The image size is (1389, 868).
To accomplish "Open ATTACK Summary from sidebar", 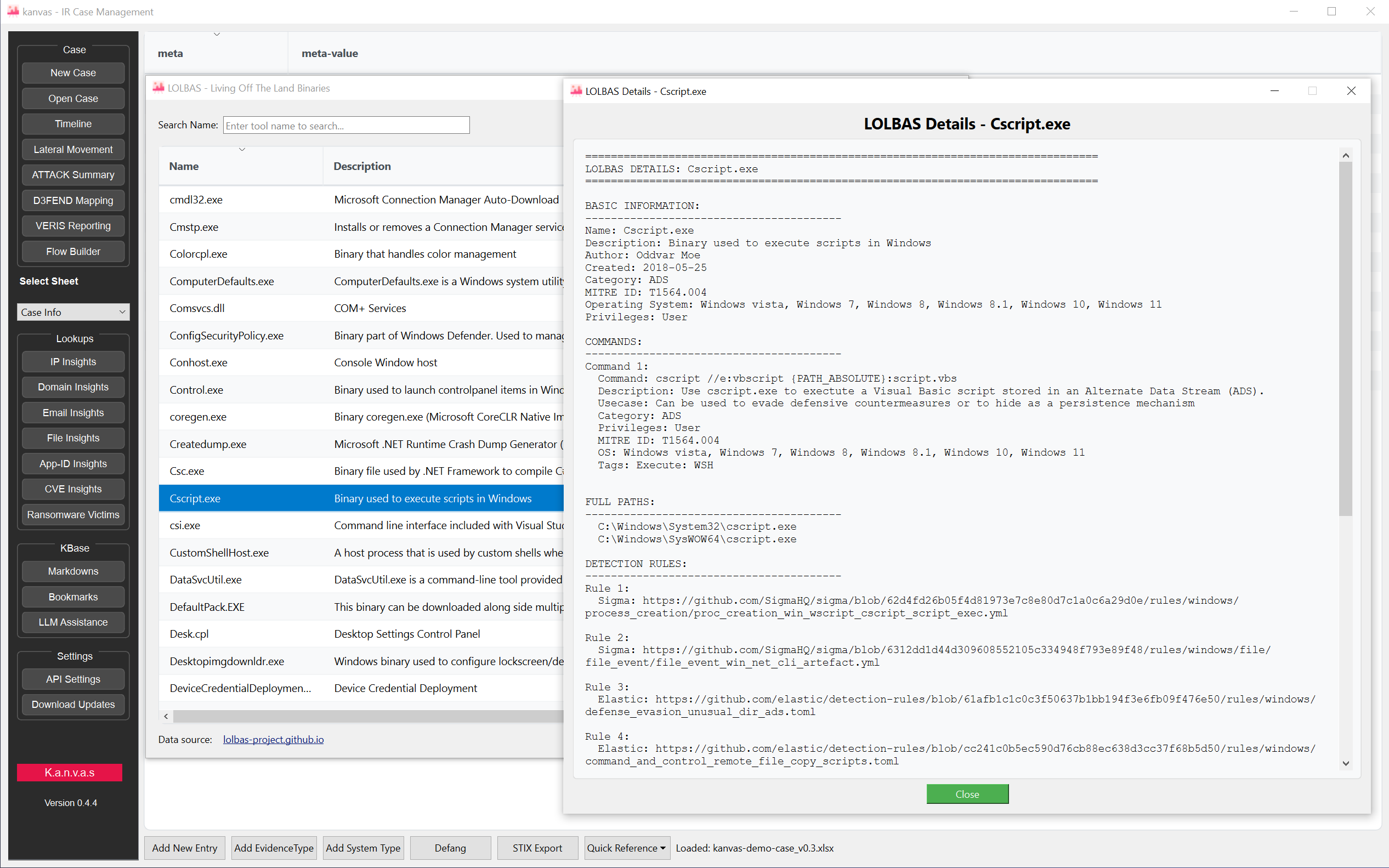I will tap(73, 175).
